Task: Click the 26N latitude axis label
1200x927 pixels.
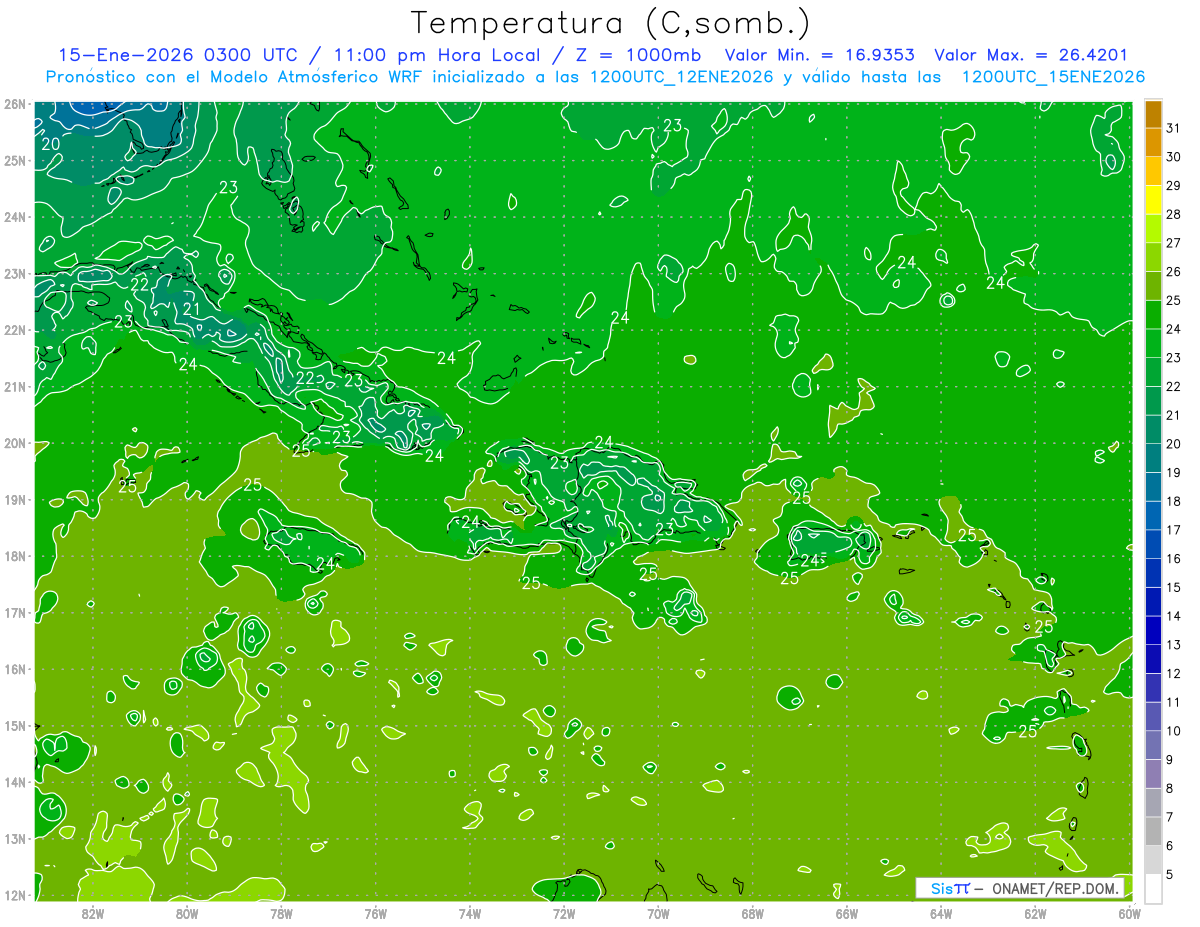Action: (14, 104)
